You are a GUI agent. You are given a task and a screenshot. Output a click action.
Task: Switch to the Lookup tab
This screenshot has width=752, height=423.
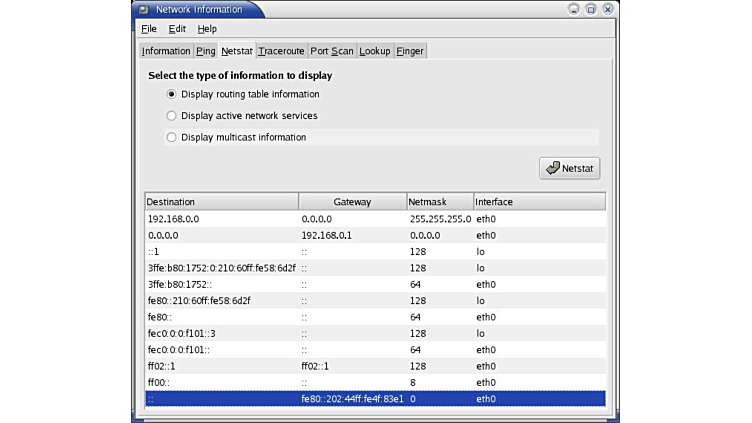pyautogui.click(x=375, y=51)
